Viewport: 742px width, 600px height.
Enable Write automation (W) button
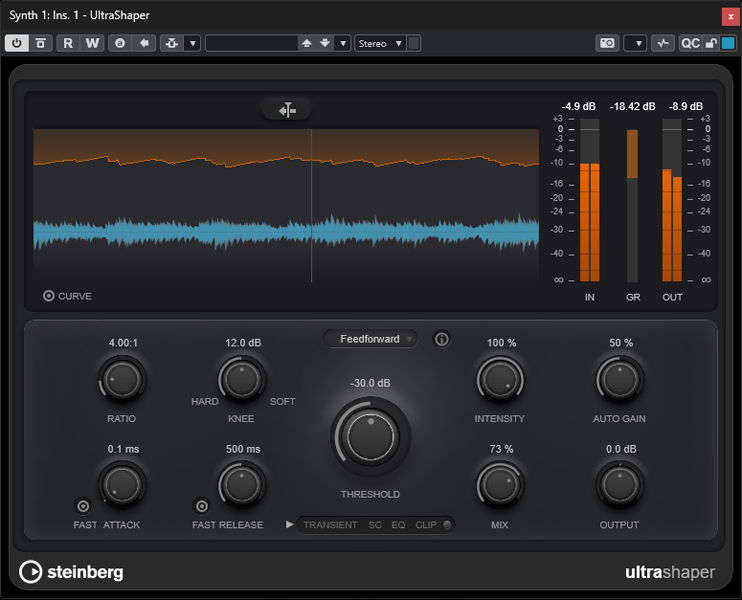(x=92, y=43)
